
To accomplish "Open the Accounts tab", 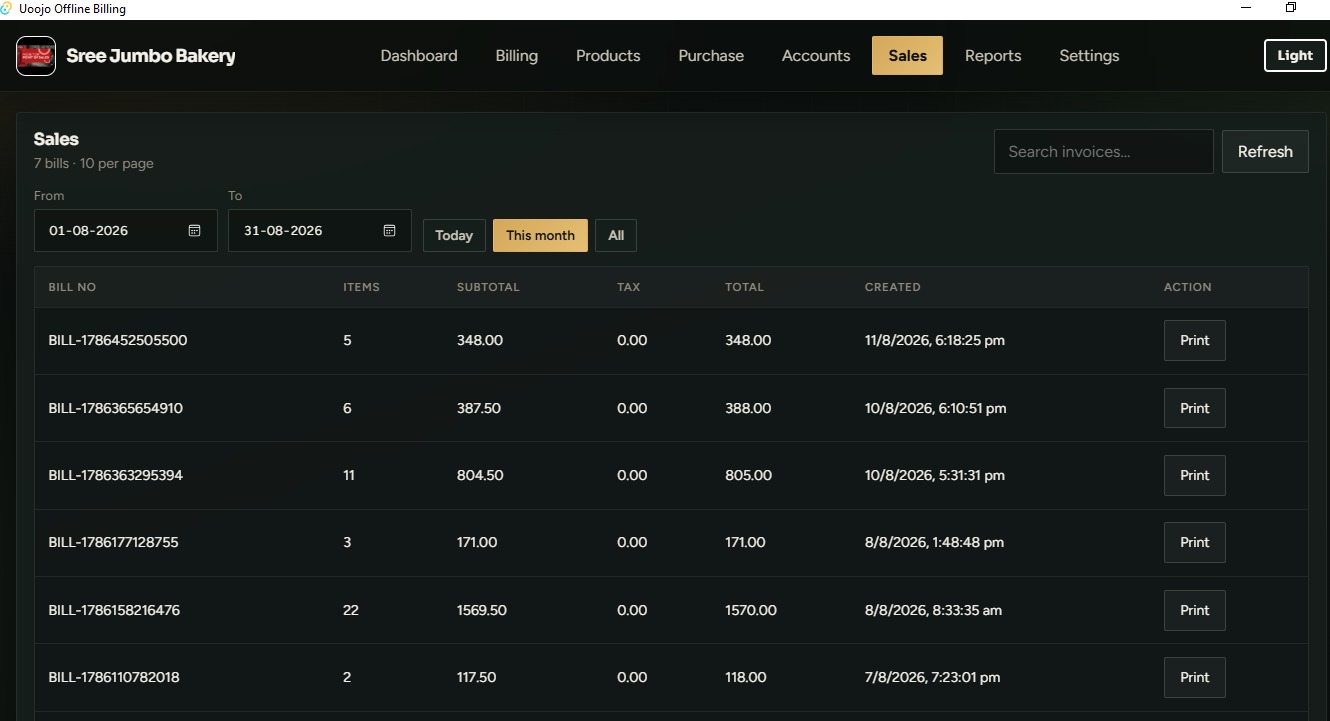I will 816,56.
